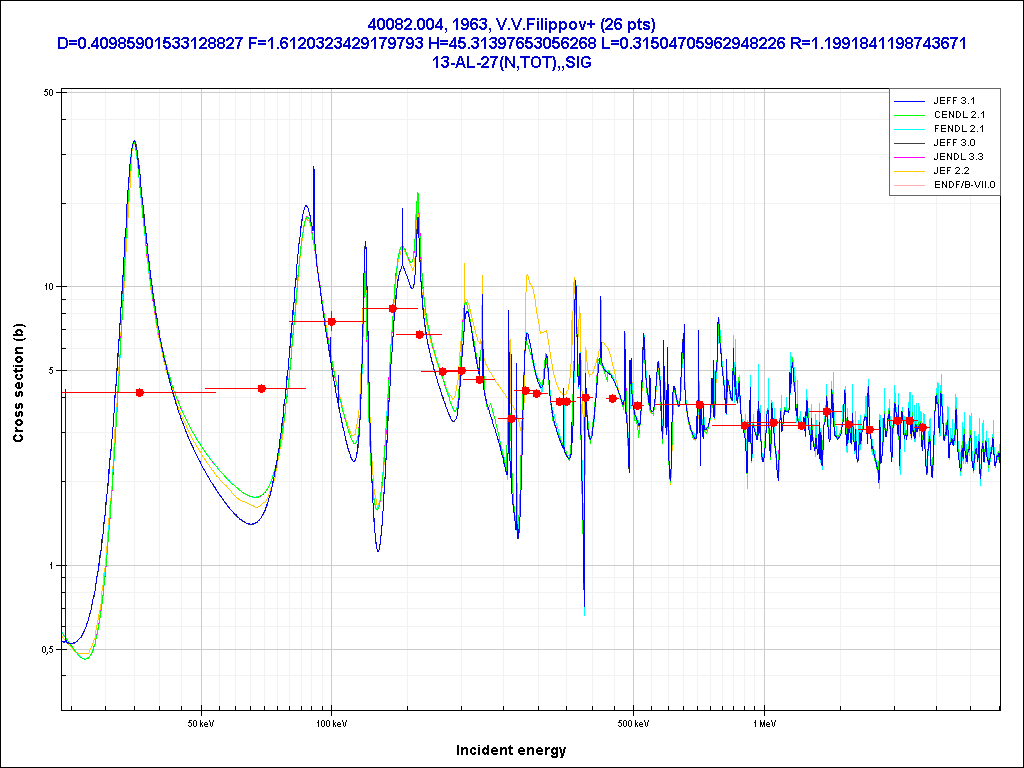Click the 1 MeV x-axis tick label
Viewport: 1024px width, 768px height.
(764, 722)
